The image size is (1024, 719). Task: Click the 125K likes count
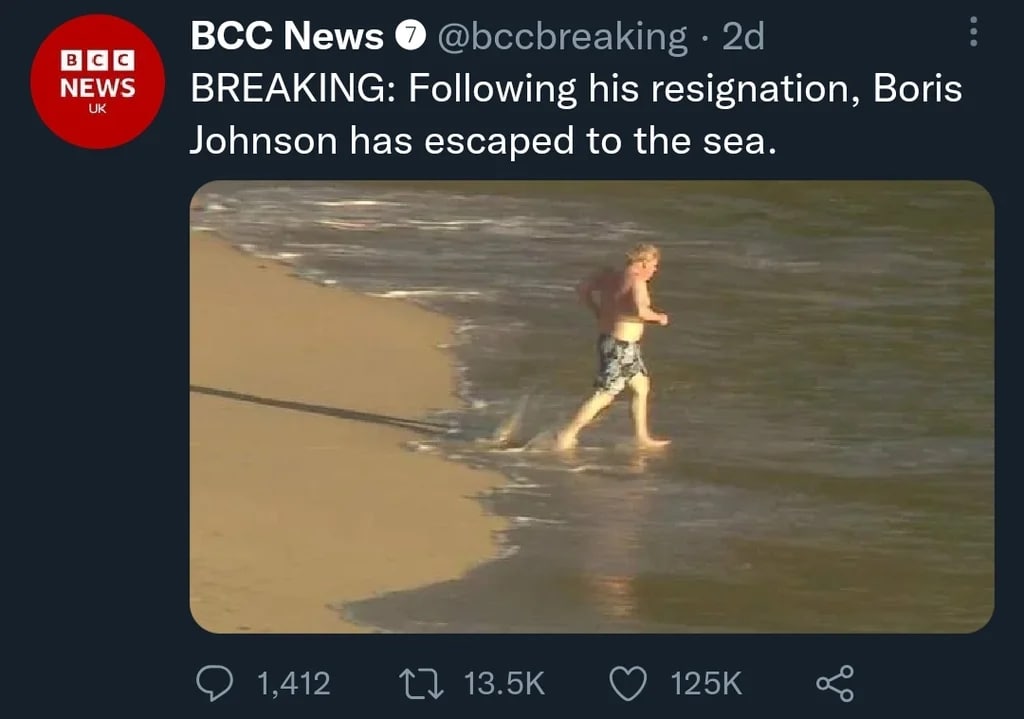click(x=706, y=683)
